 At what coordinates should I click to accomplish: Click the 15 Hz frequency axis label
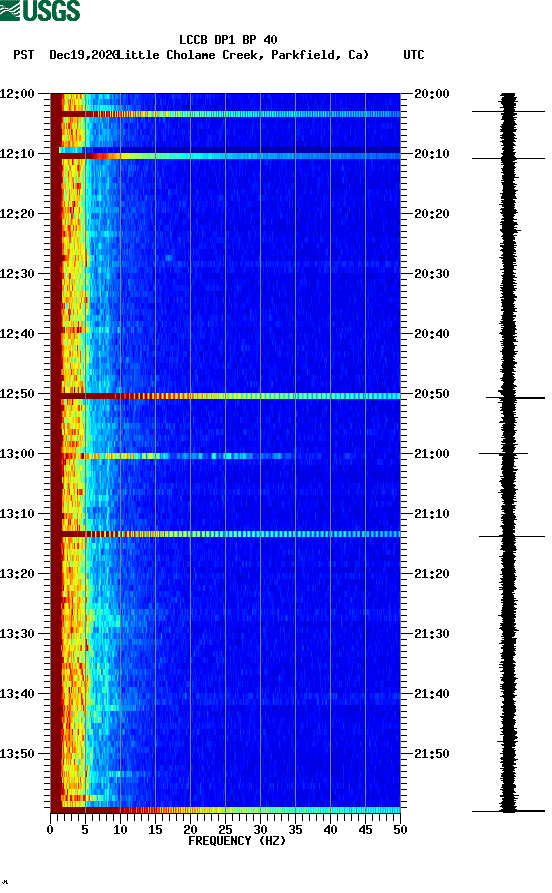155,830
